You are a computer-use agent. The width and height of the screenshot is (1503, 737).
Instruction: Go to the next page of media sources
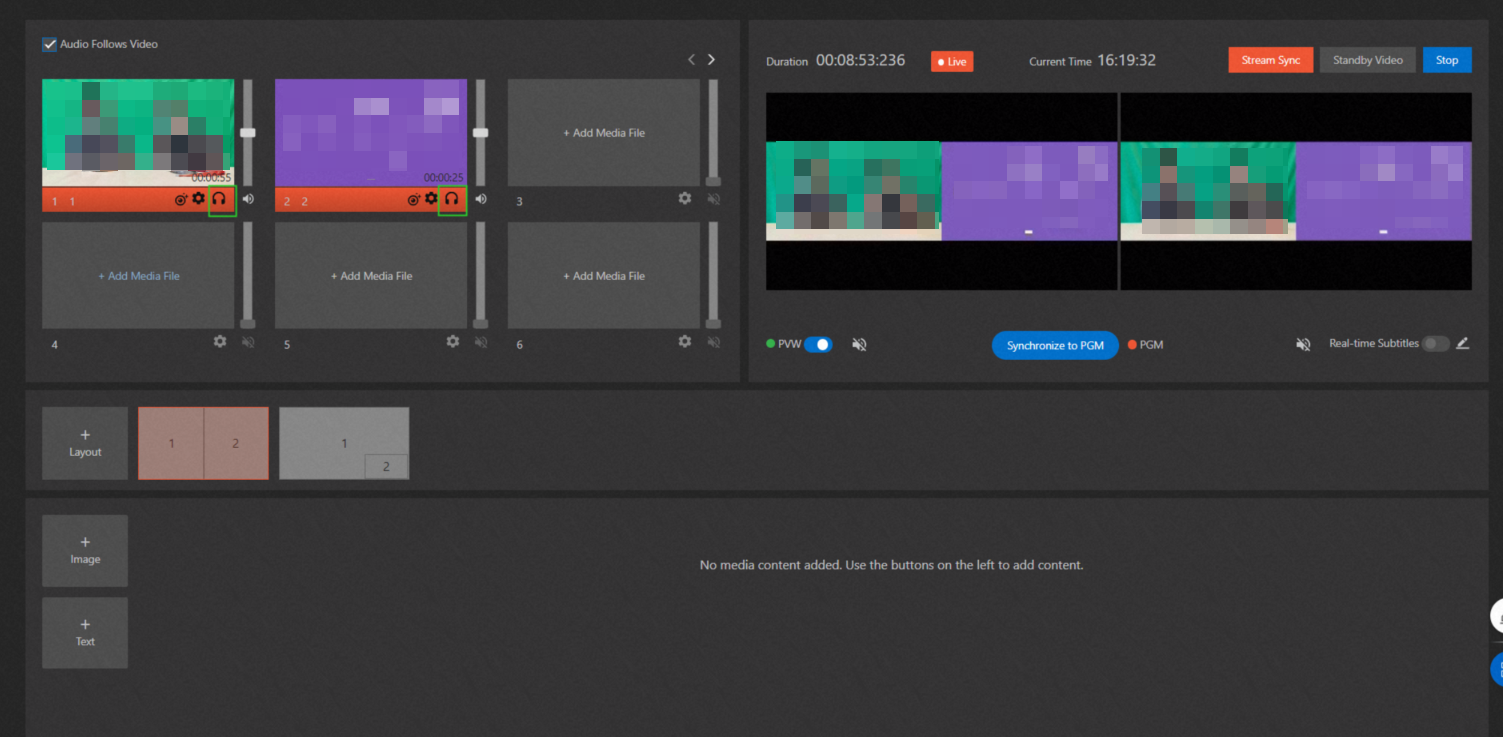[711, 60]
